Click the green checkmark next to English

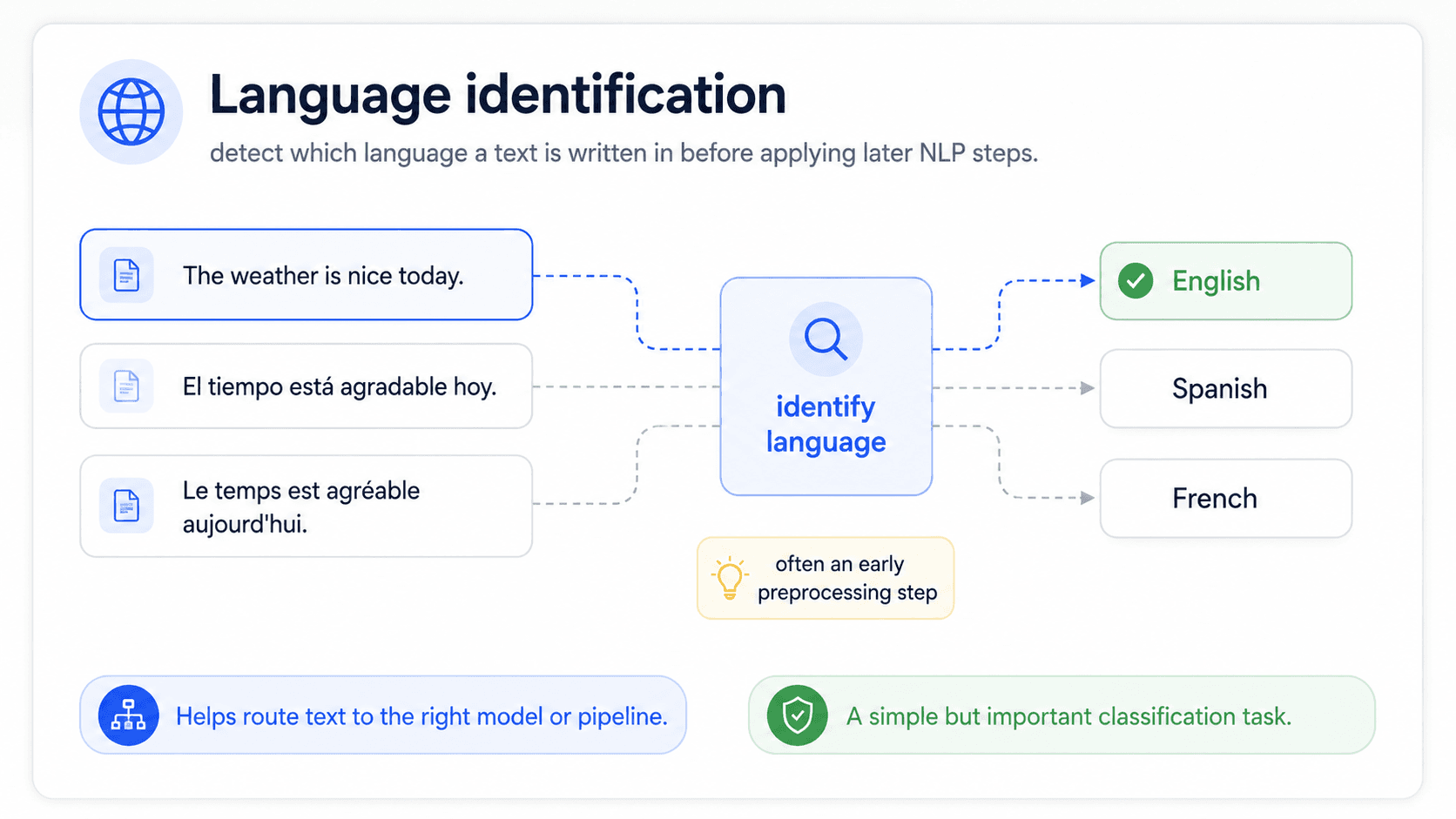(1136, 281)
